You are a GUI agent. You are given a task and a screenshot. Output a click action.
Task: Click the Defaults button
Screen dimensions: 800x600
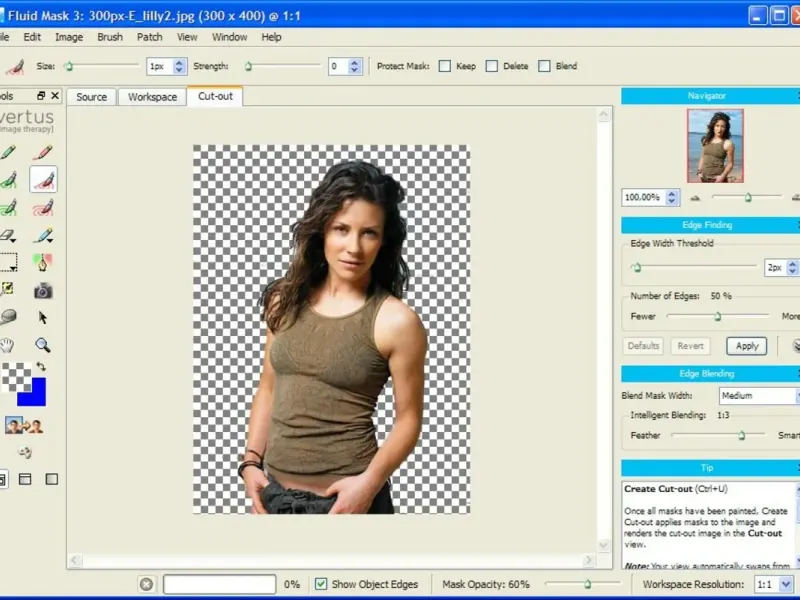(x=643, y=346)
